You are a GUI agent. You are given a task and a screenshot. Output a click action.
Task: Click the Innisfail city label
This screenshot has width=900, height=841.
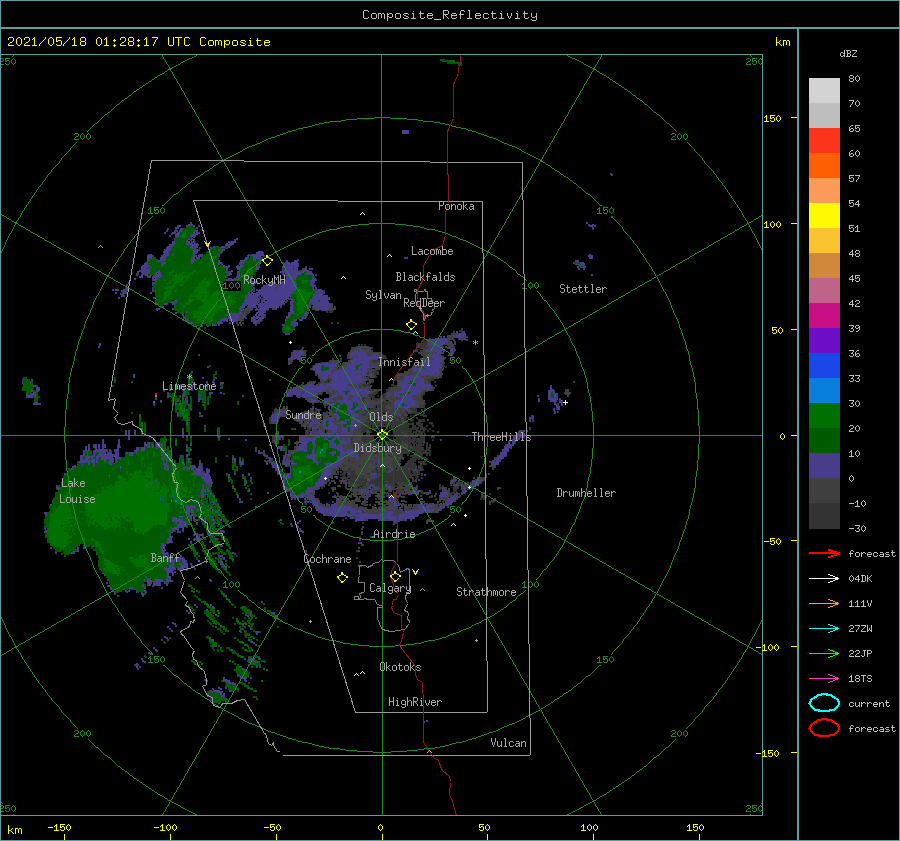tap(404, 362)
